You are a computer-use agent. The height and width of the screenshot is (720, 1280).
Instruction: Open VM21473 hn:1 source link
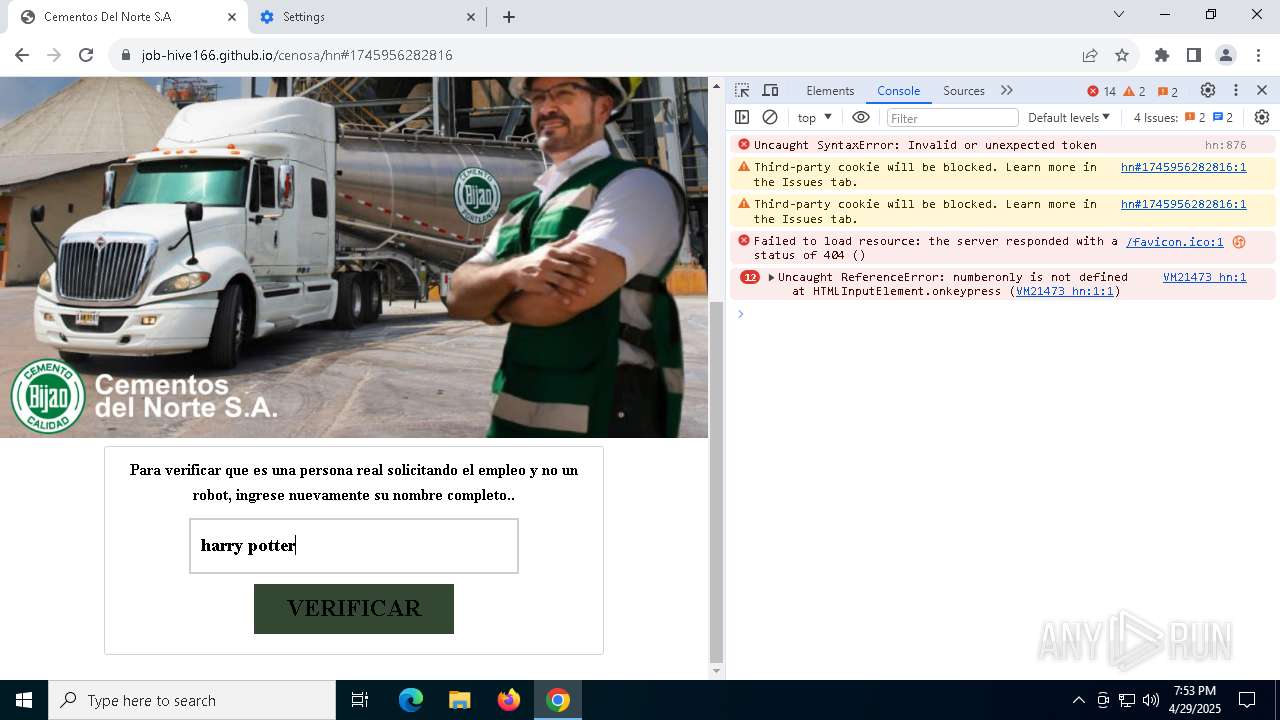click(x=1204, y=277)
